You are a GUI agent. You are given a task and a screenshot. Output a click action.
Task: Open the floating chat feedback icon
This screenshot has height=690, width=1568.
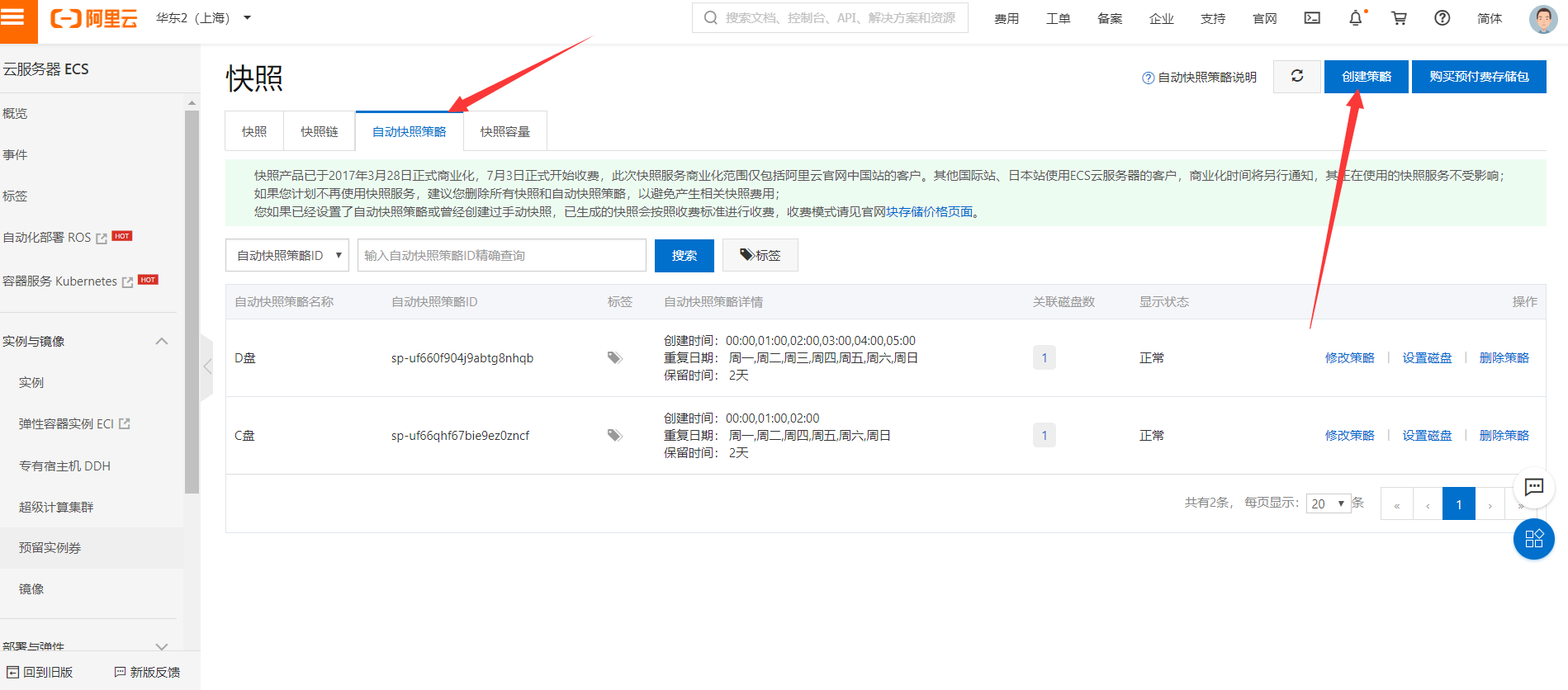pyautogui.click(x=1533, y=487)
